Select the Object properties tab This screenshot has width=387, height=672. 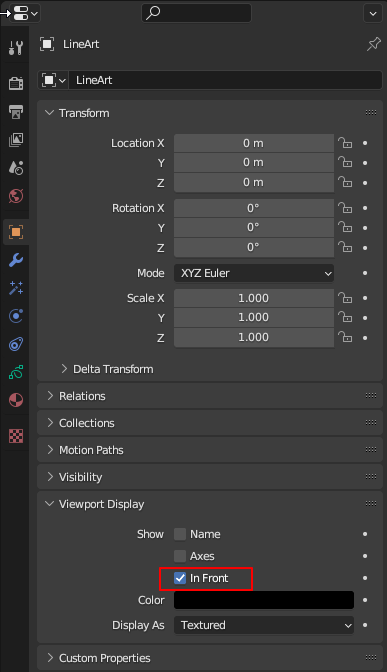[16, 232]
